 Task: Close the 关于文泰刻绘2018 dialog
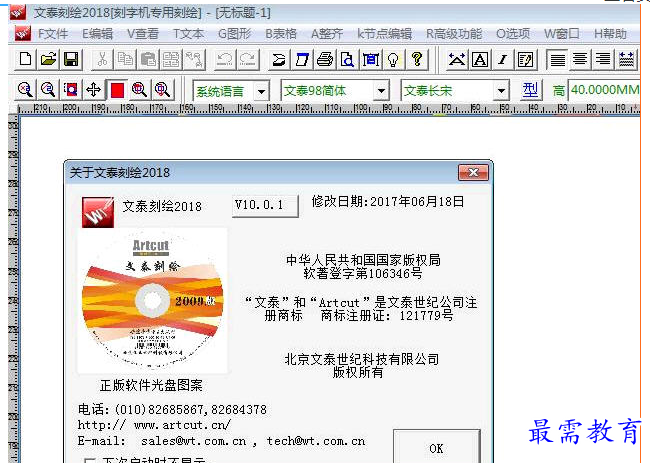pos(473,172)
